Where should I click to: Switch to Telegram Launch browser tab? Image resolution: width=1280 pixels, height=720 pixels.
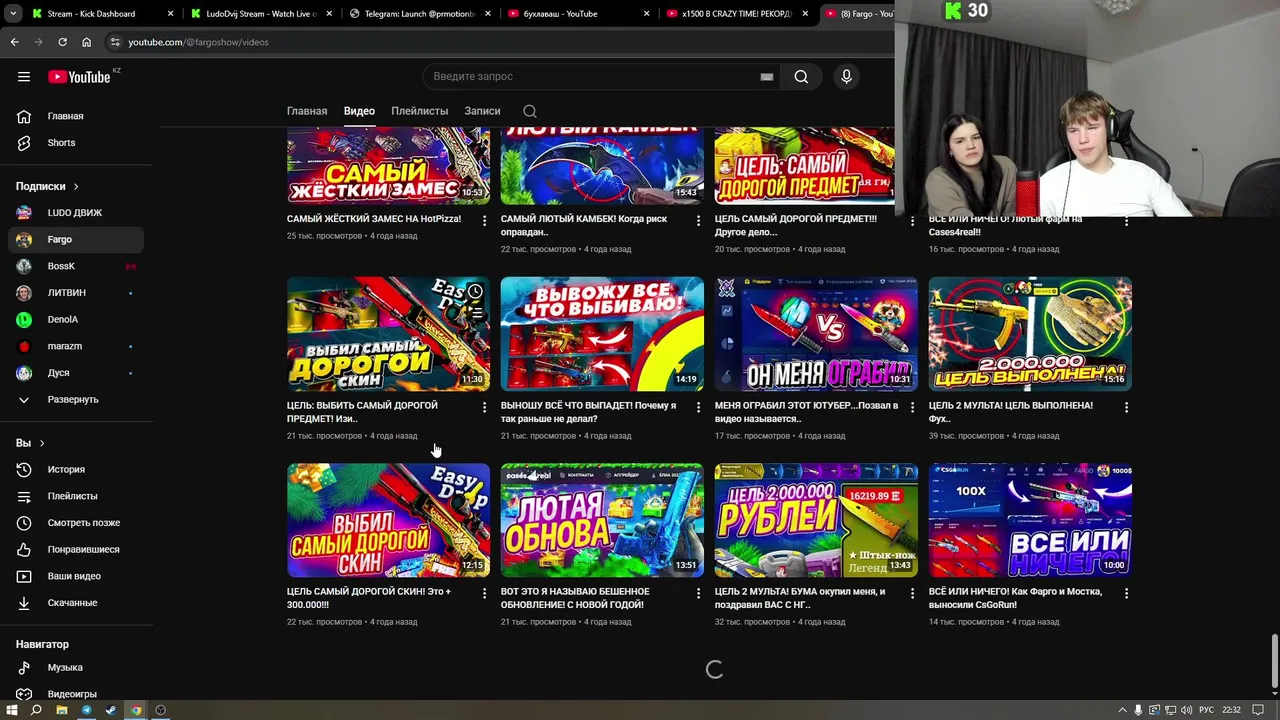pyautogui.click(x=419, y=14)
